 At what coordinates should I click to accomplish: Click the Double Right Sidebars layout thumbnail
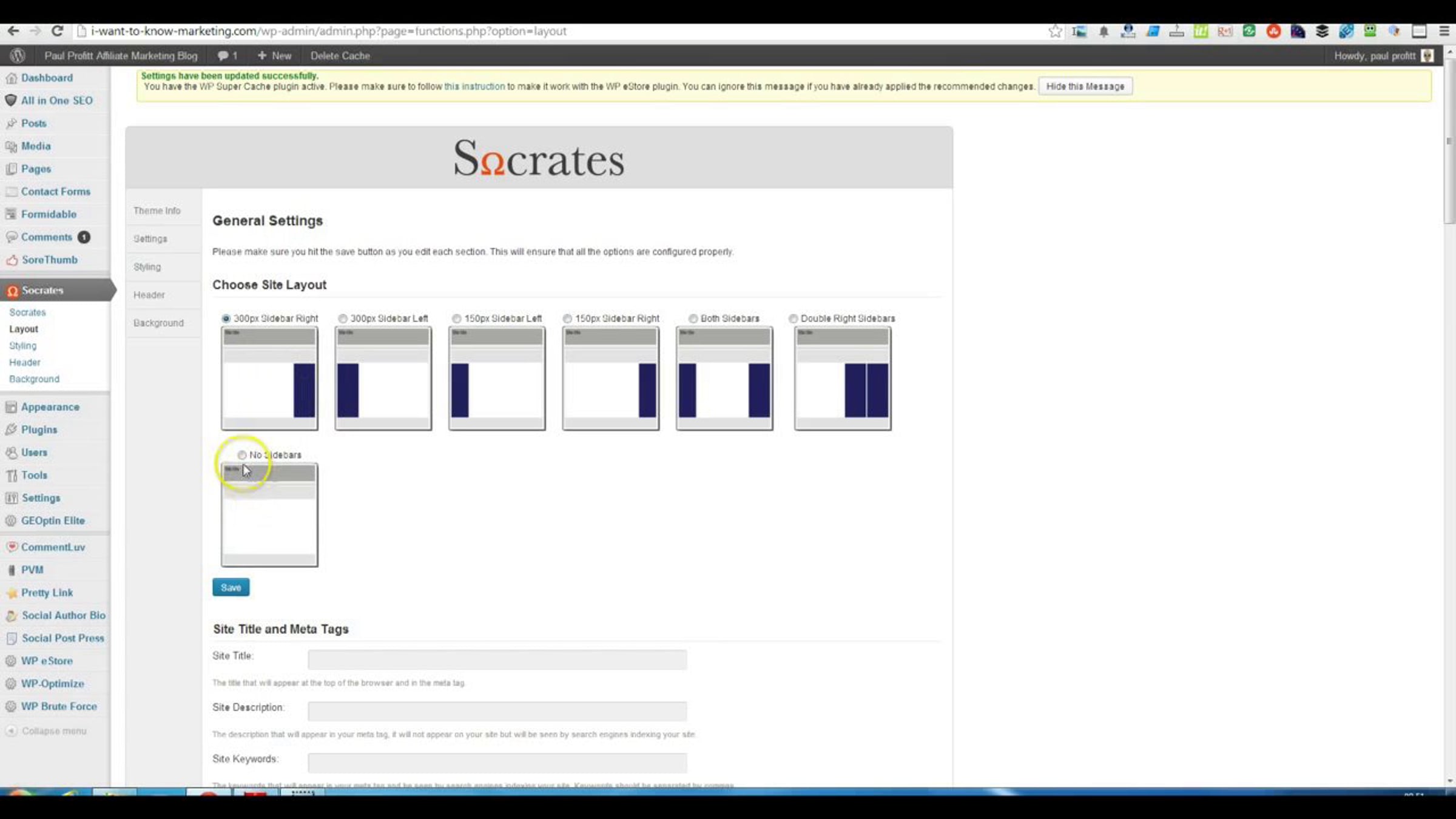pyautogui.click(x=842, y=379)
